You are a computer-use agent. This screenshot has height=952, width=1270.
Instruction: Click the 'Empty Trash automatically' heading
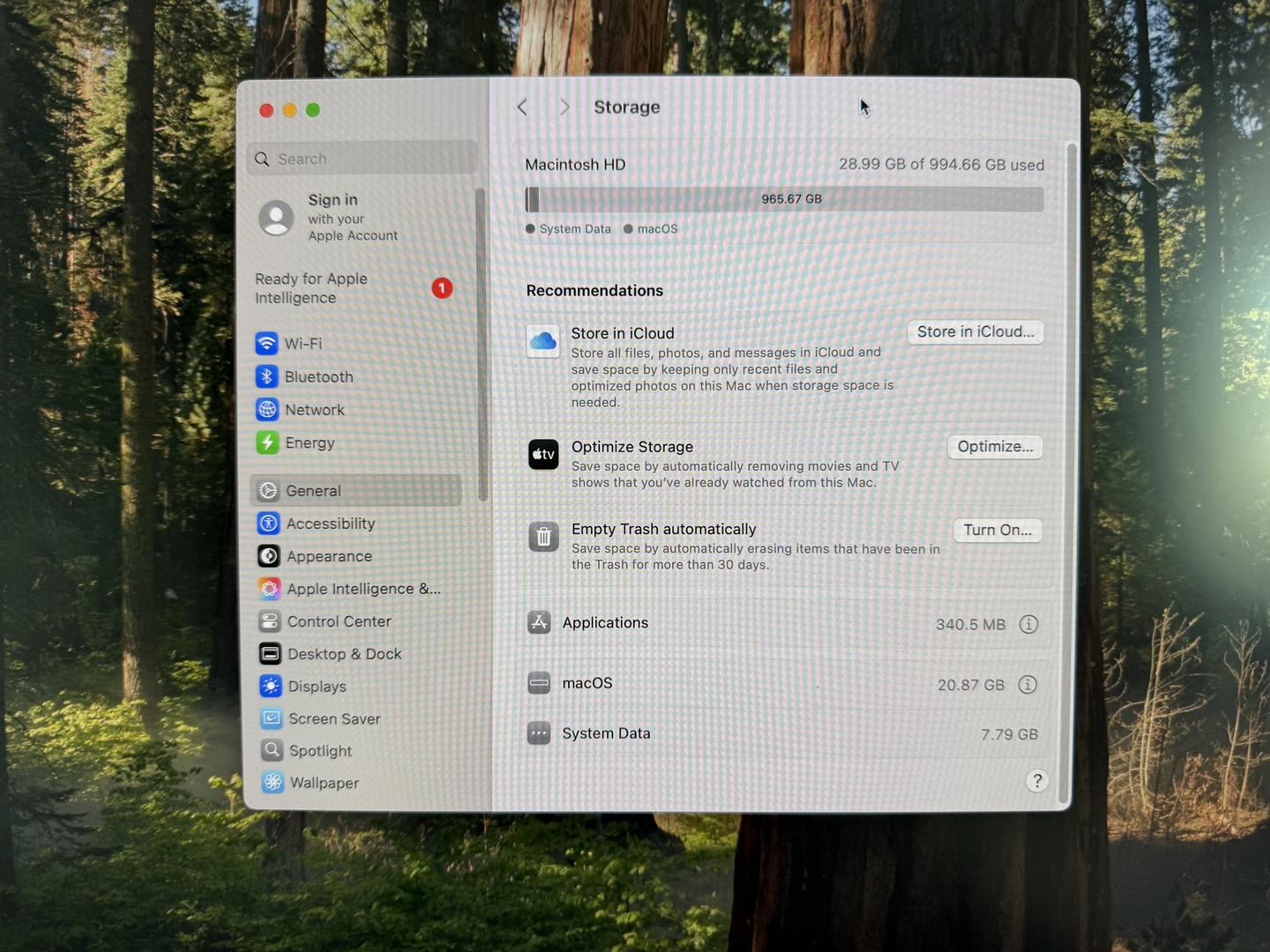coord(664,529)
